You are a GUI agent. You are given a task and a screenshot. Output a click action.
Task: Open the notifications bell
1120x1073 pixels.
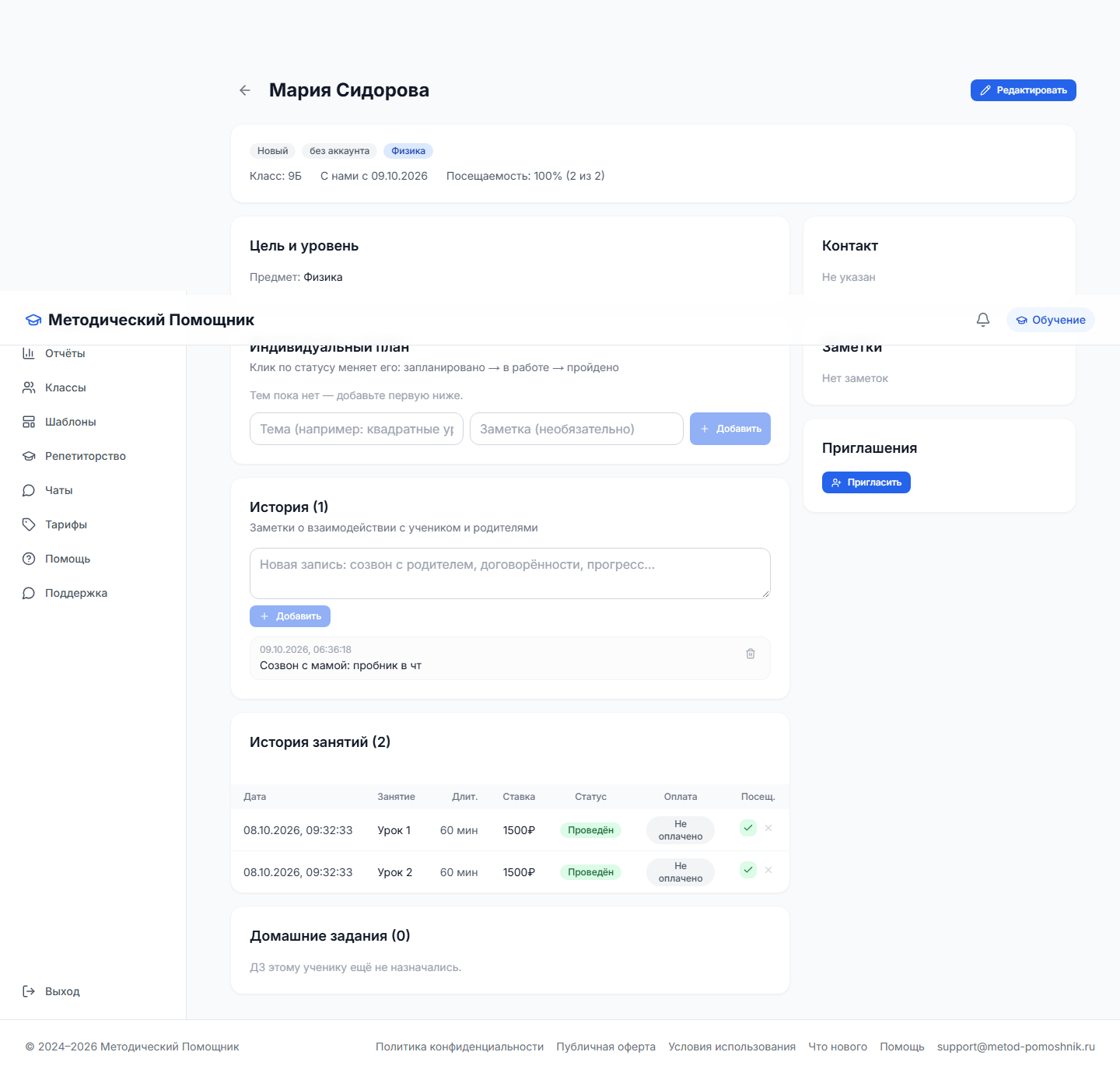[x=983, y=320]
